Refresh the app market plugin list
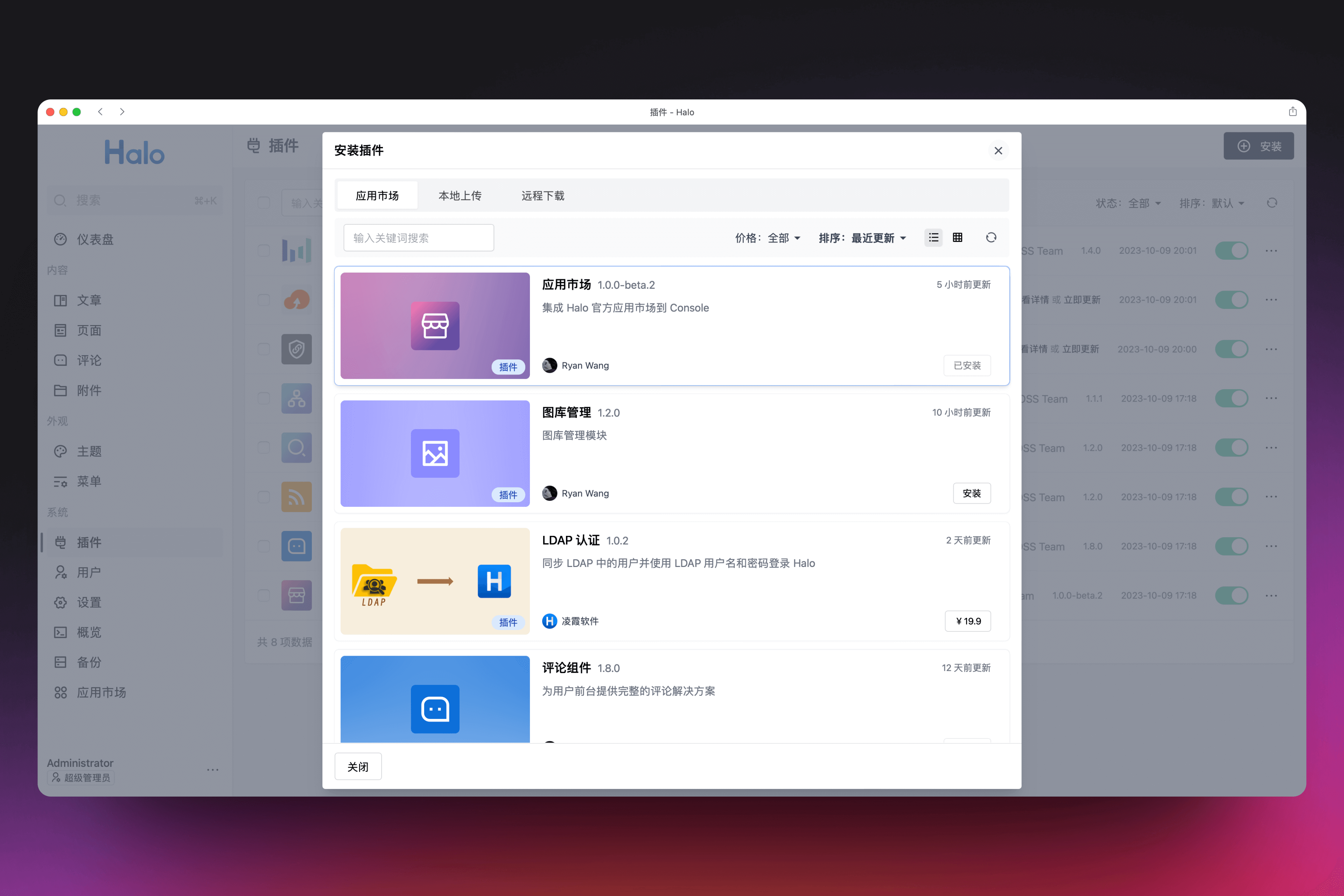The image size is (1344, 896). (x=991, y=238)
